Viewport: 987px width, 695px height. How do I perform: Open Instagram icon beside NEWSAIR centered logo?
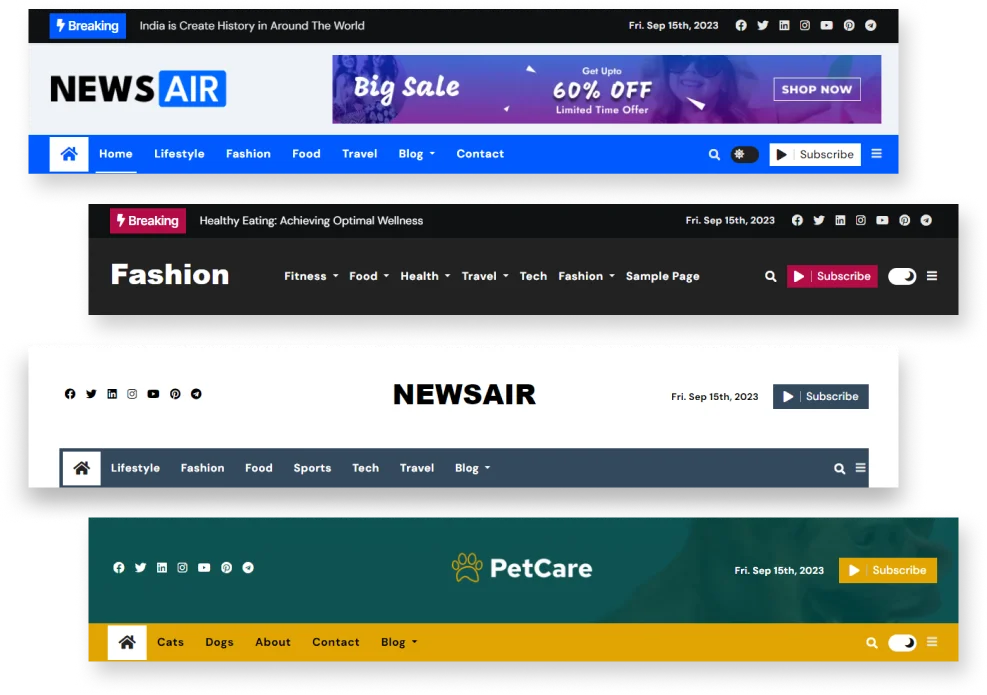pos(132,394)
